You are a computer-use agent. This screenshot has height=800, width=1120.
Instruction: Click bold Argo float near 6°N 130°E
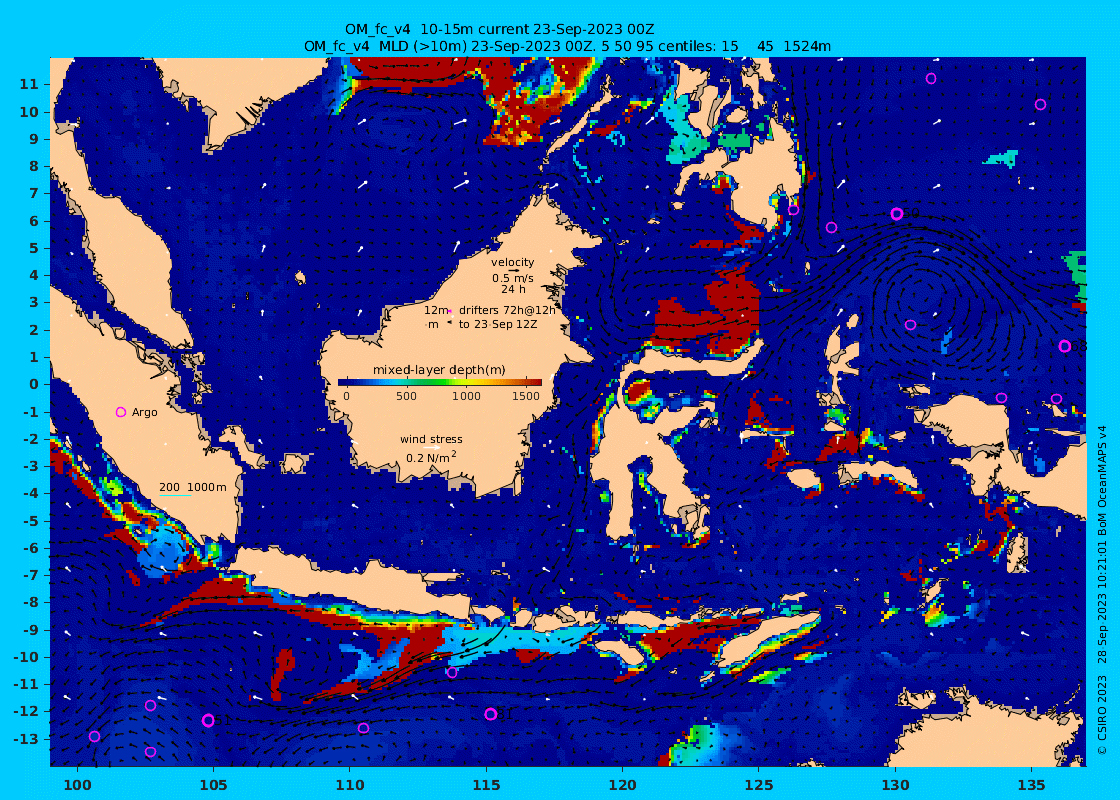pyautogui.click(x=897, y=214)
